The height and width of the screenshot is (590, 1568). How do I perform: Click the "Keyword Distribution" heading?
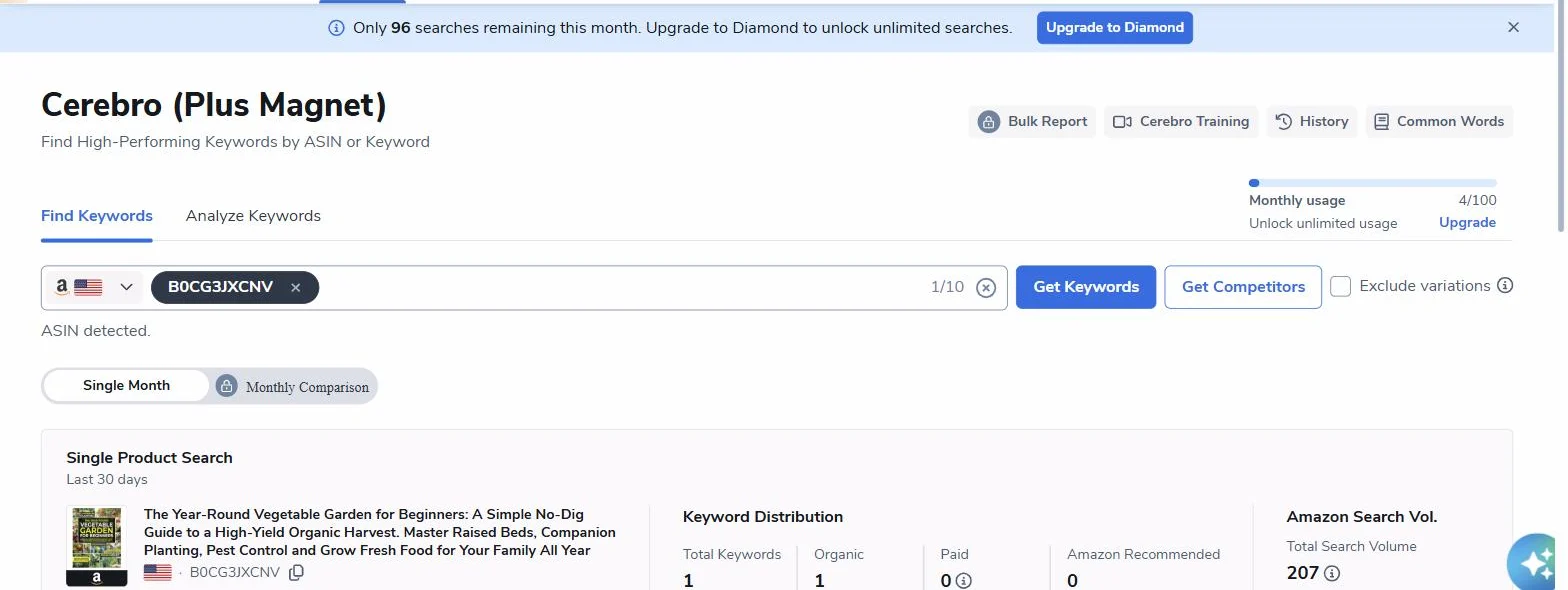[x=763, y=517]
